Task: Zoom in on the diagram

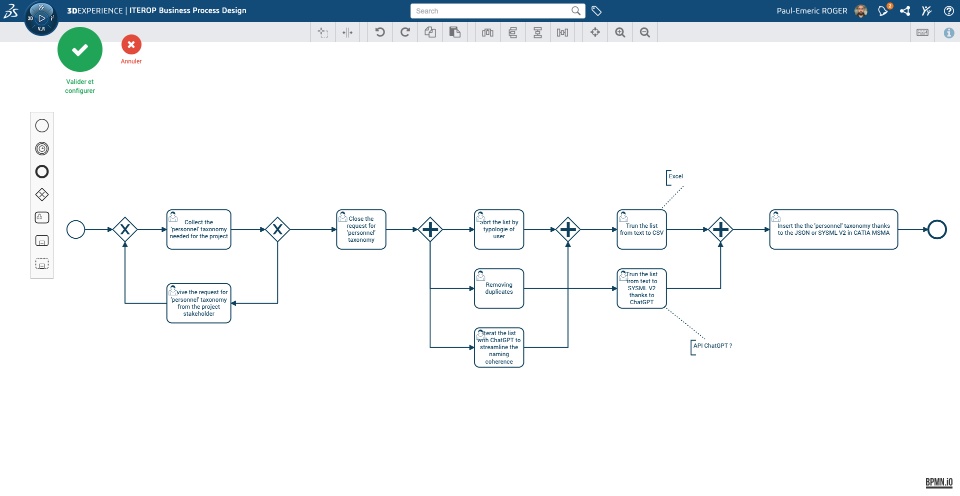Action: coord(620,33)
